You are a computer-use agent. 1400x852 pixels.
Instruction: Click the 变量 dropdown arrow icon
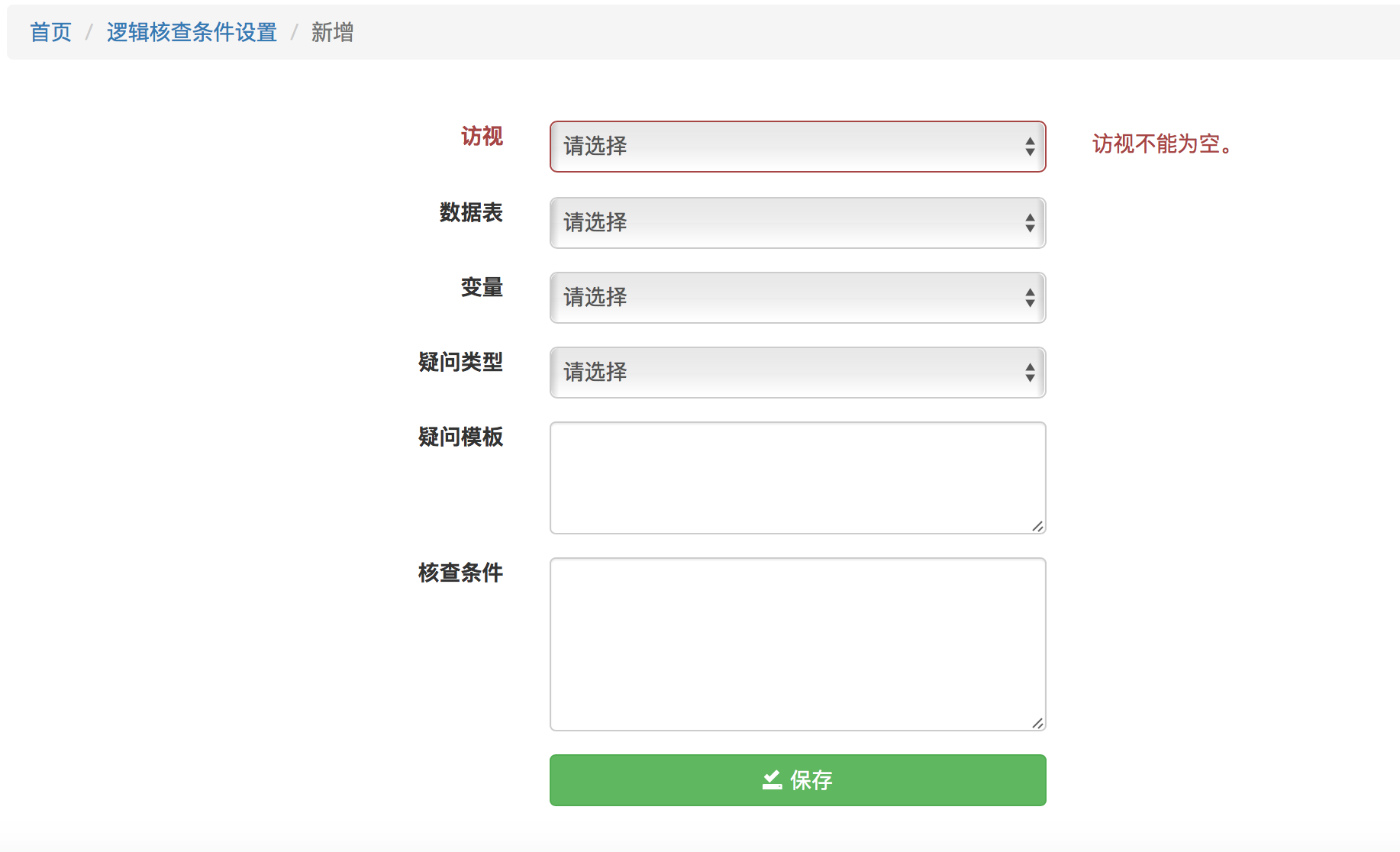[1030, 298]
